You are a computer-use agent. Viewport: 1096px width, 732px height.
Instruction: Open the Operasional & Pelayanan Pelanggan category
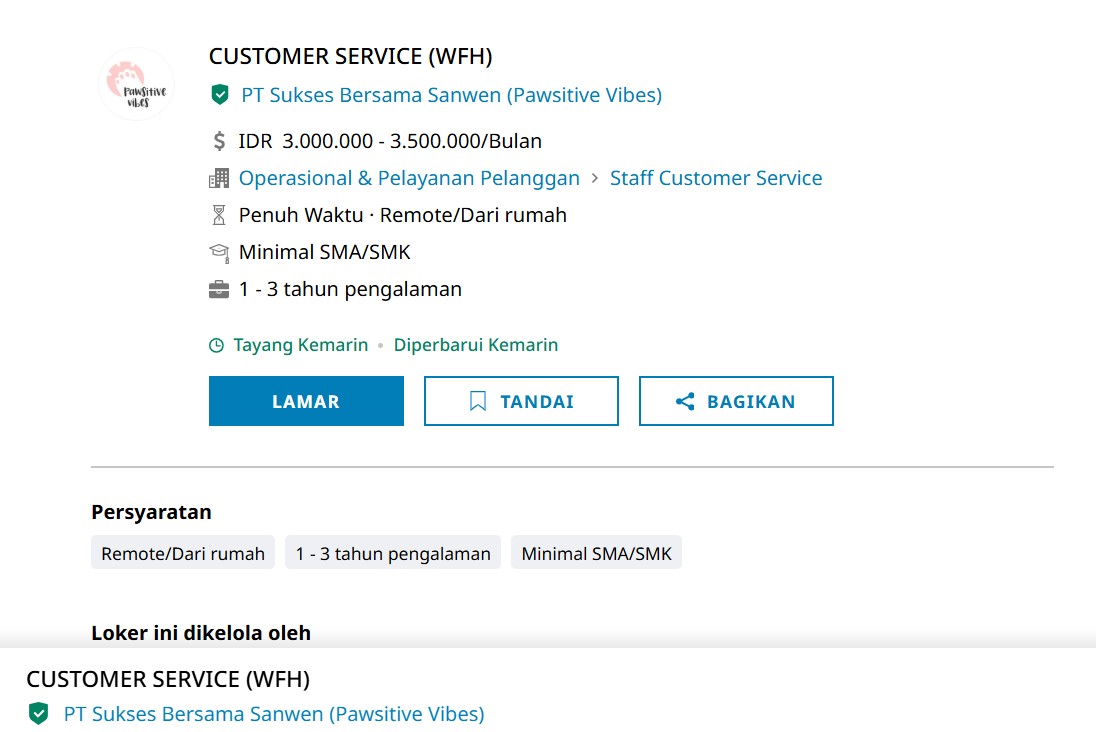[410, 178]
